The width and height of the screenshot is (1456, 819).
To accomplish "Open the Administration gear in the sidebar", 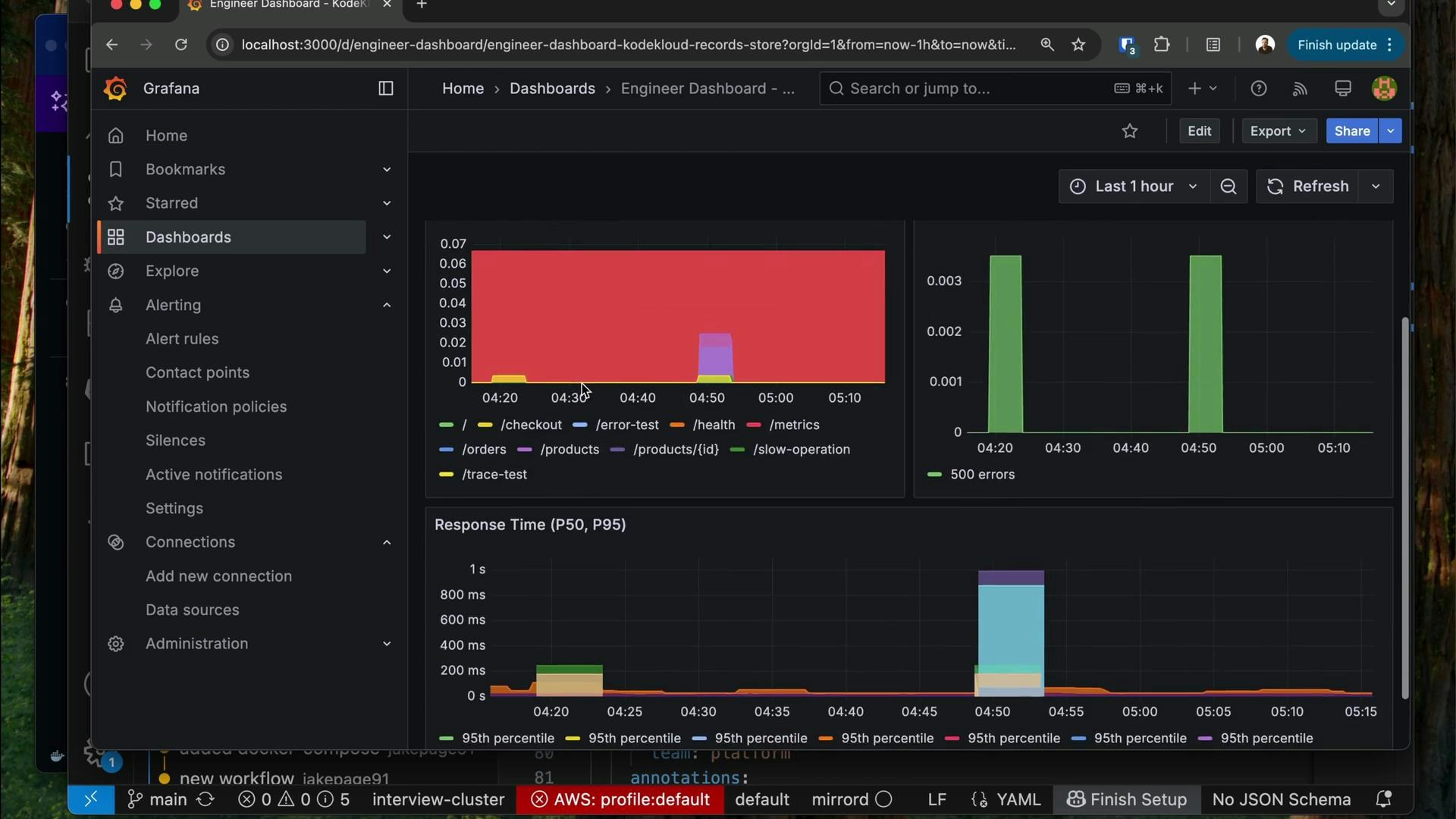I will tap(115, 644).
